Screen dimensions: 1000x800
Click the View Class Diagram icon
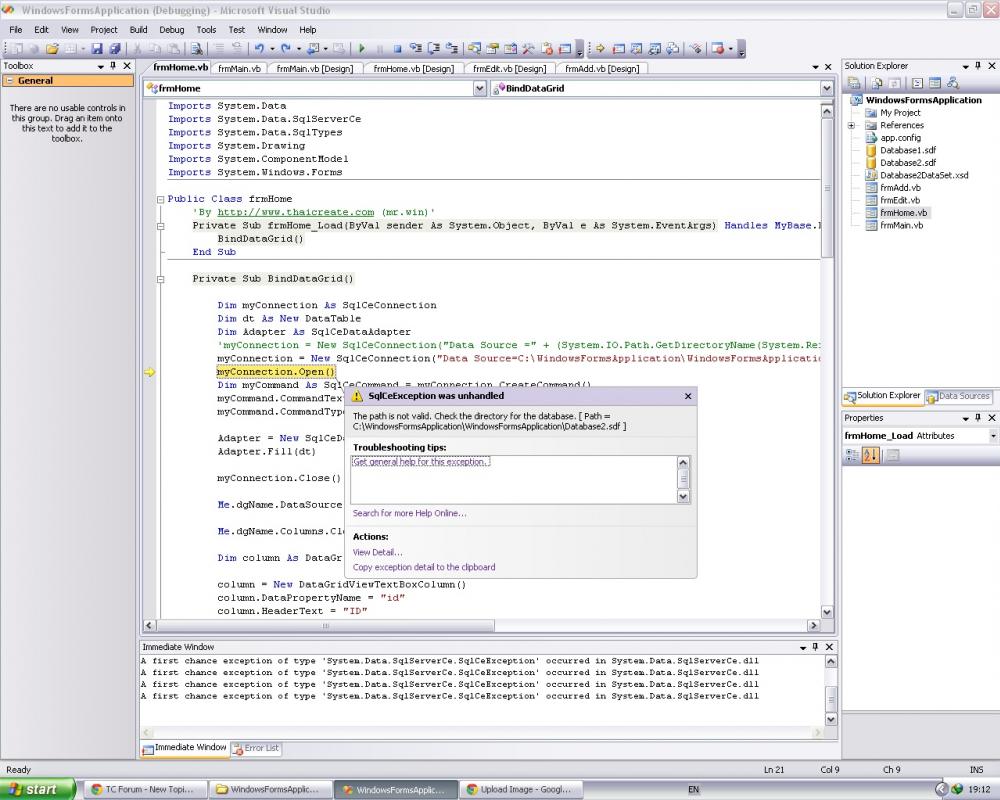click(953, 83)
